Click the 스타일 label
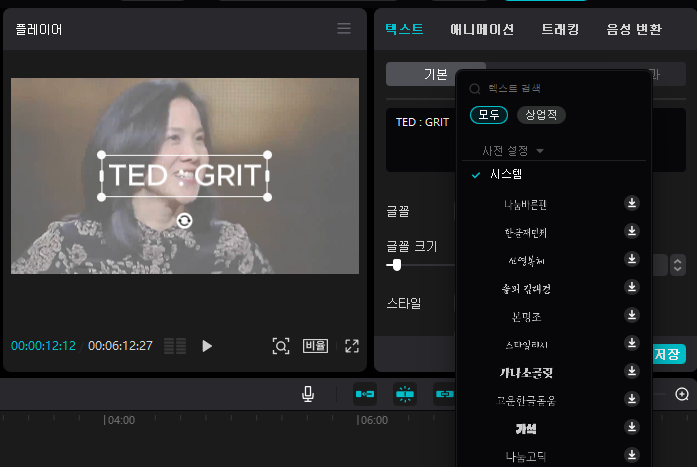Viewport: 697px width, 467px height. [x=404, y=303]
